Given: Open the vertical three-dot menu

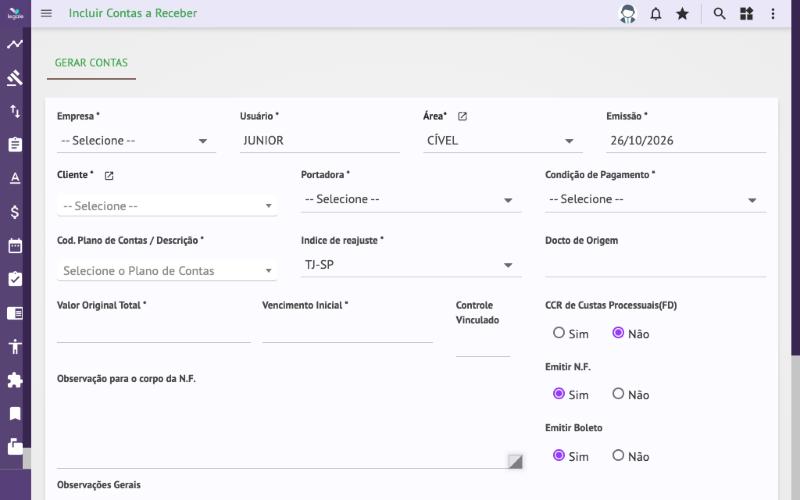Looking at the screenshot, I should (773, 14).
